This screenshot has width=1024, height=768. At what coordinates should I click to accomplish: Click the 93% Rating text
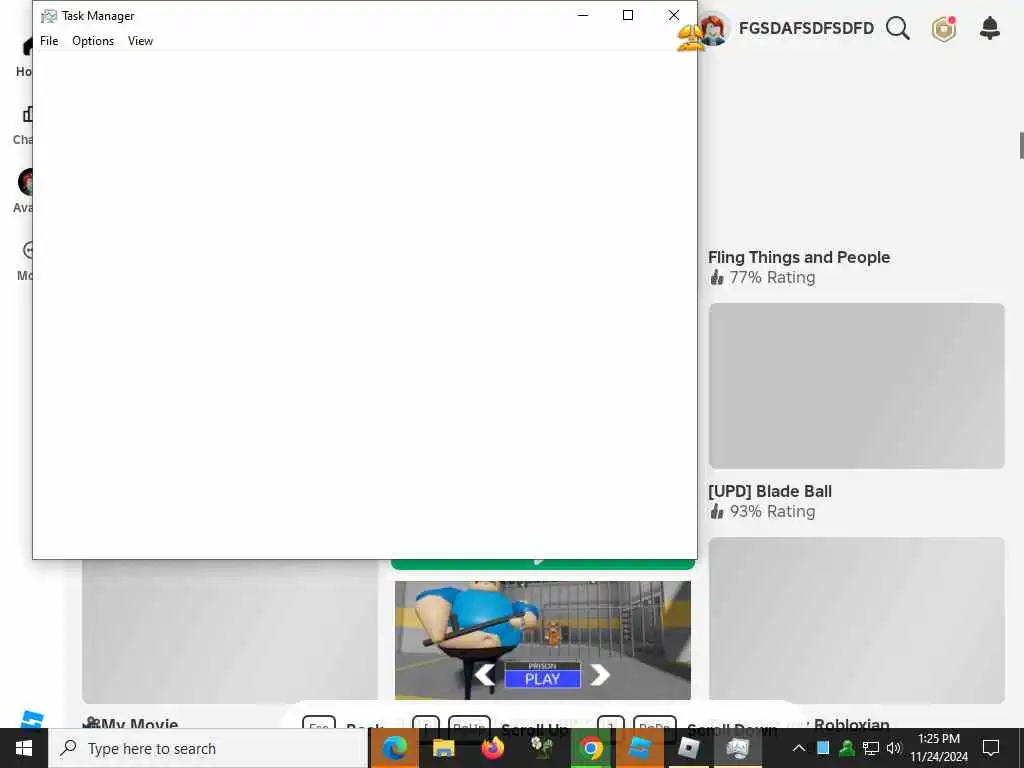pos(772,511)
